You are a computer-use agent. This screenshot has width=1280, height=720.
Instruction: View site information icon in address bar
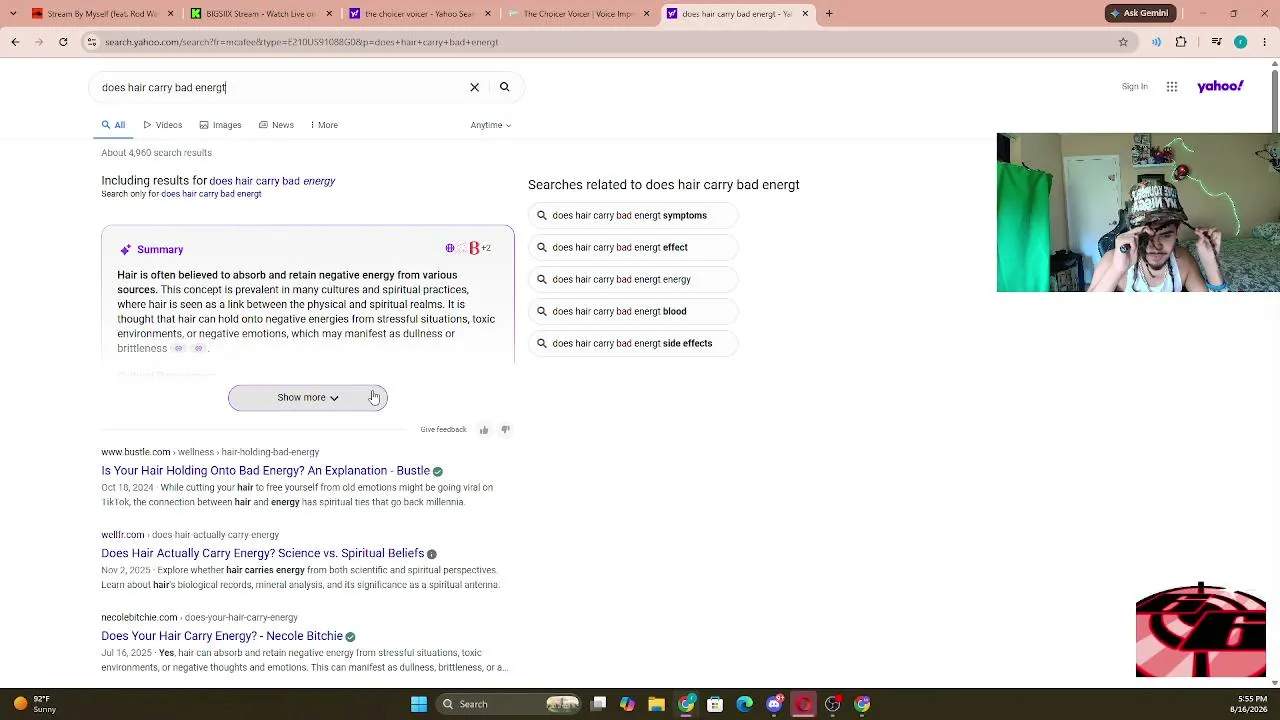point(92,42)
